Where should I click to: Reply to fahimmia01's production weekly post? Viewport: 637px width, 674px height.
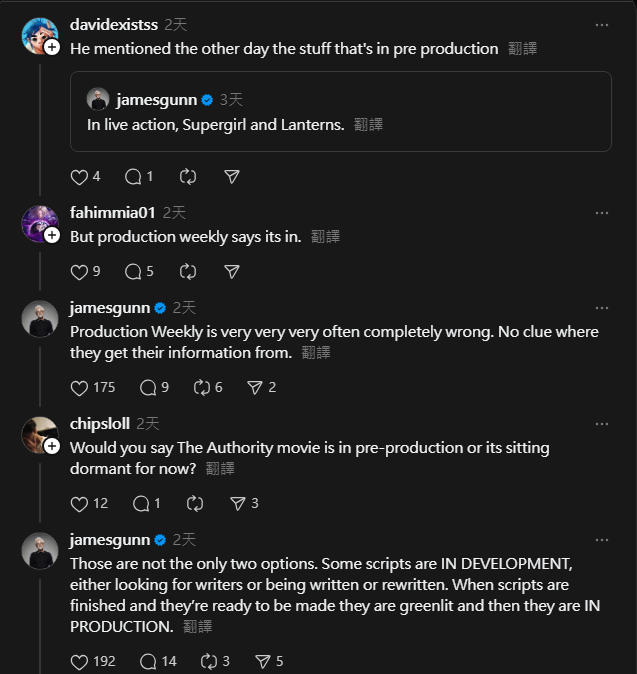pos(133,271)
